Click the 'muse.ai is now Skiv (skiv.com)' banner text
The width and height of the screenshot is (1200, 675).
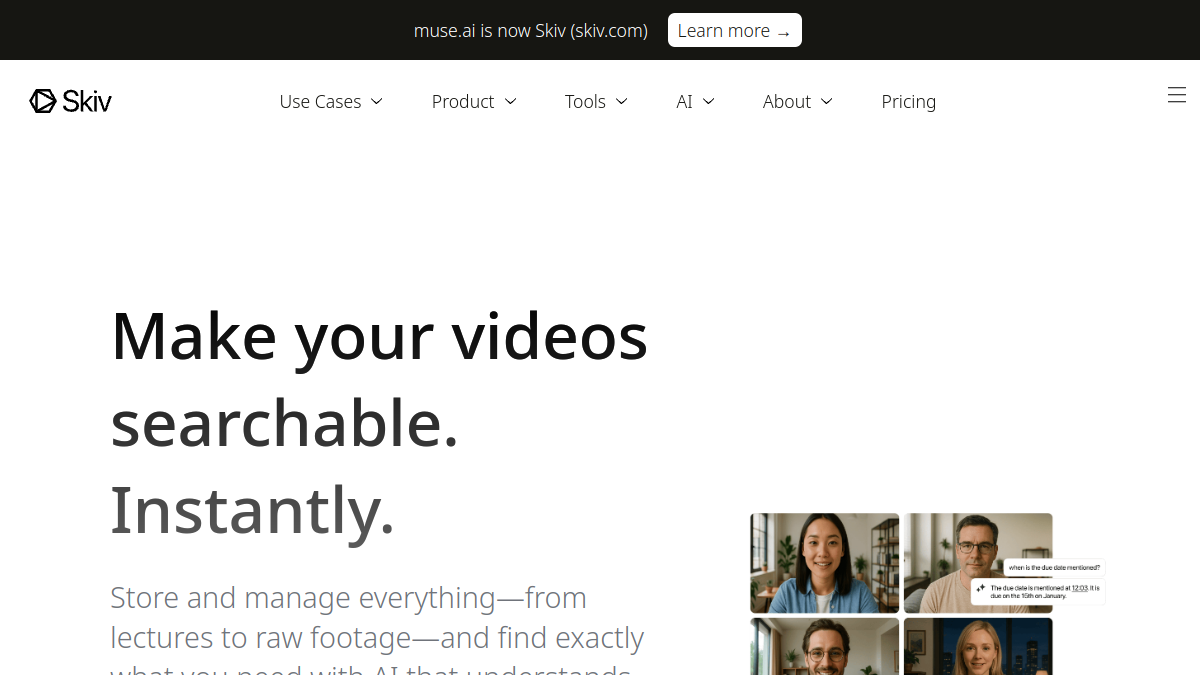coord(531,30)
